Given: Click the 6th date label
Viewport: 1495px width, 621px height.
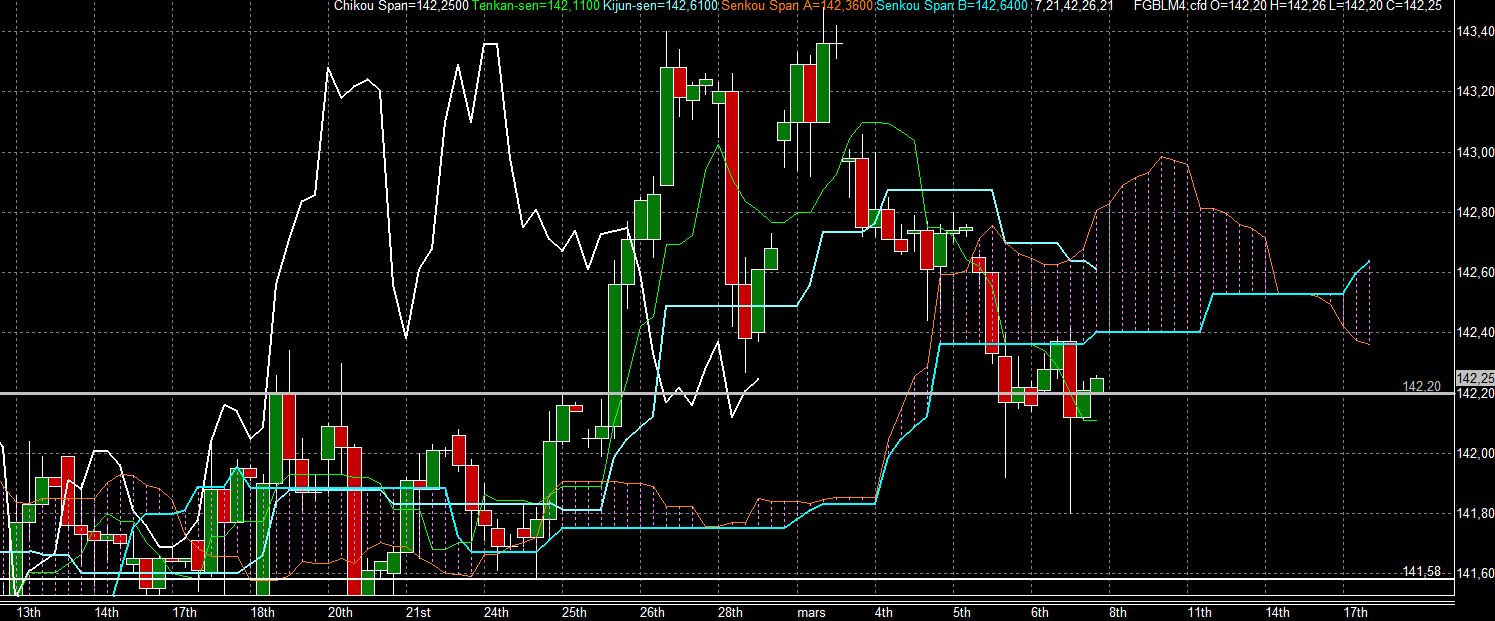Looking at the screenshot, I should coord(1040,612).
